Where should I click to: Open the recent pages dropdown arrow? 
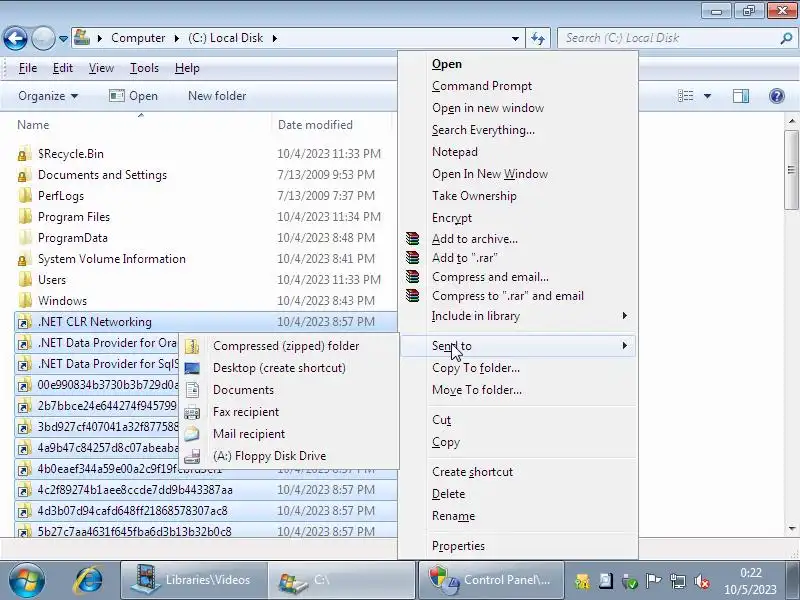pyautogui.click(x=63, y=39)
